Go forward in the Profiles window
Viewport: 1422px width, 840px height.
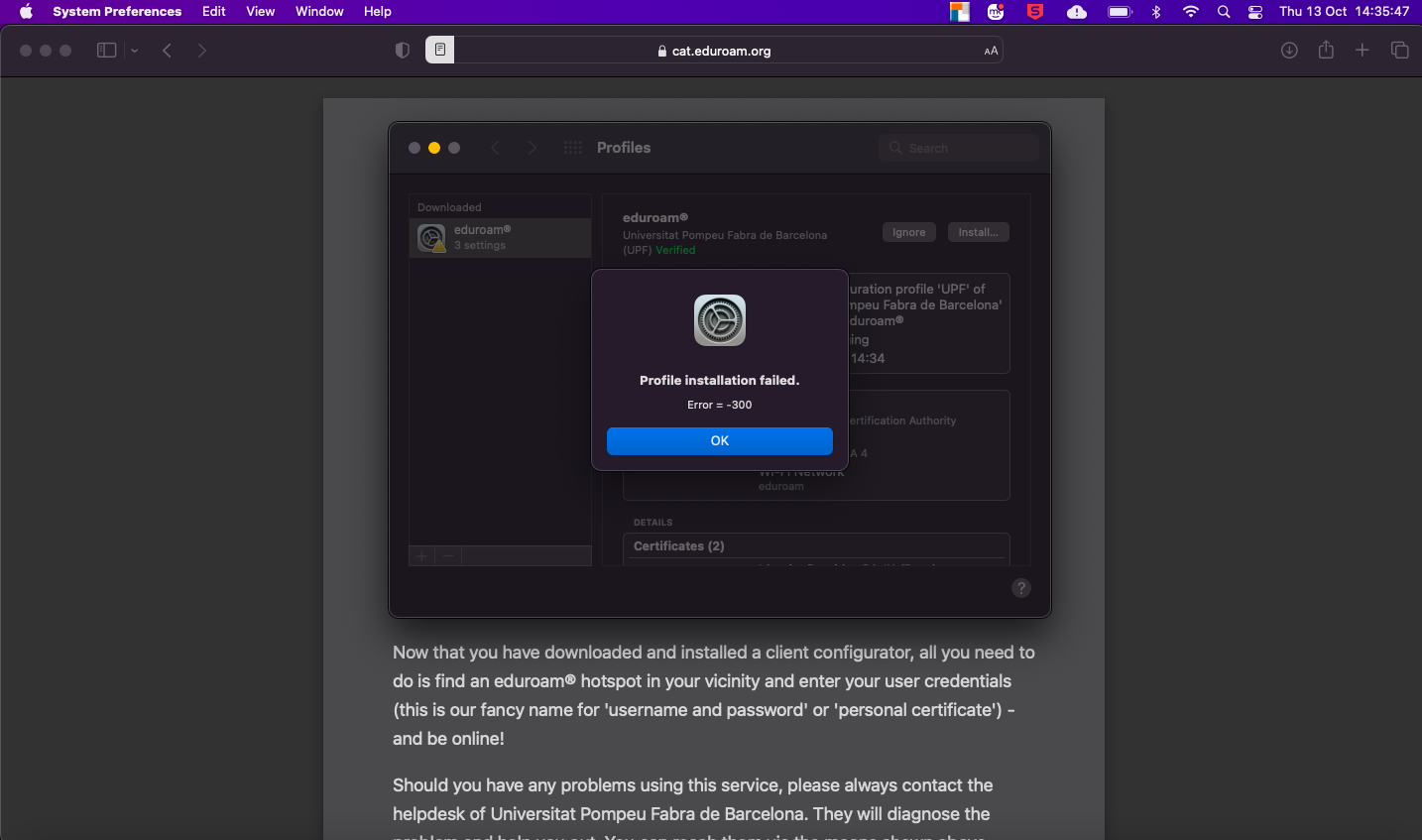click(x=533, y=148)
